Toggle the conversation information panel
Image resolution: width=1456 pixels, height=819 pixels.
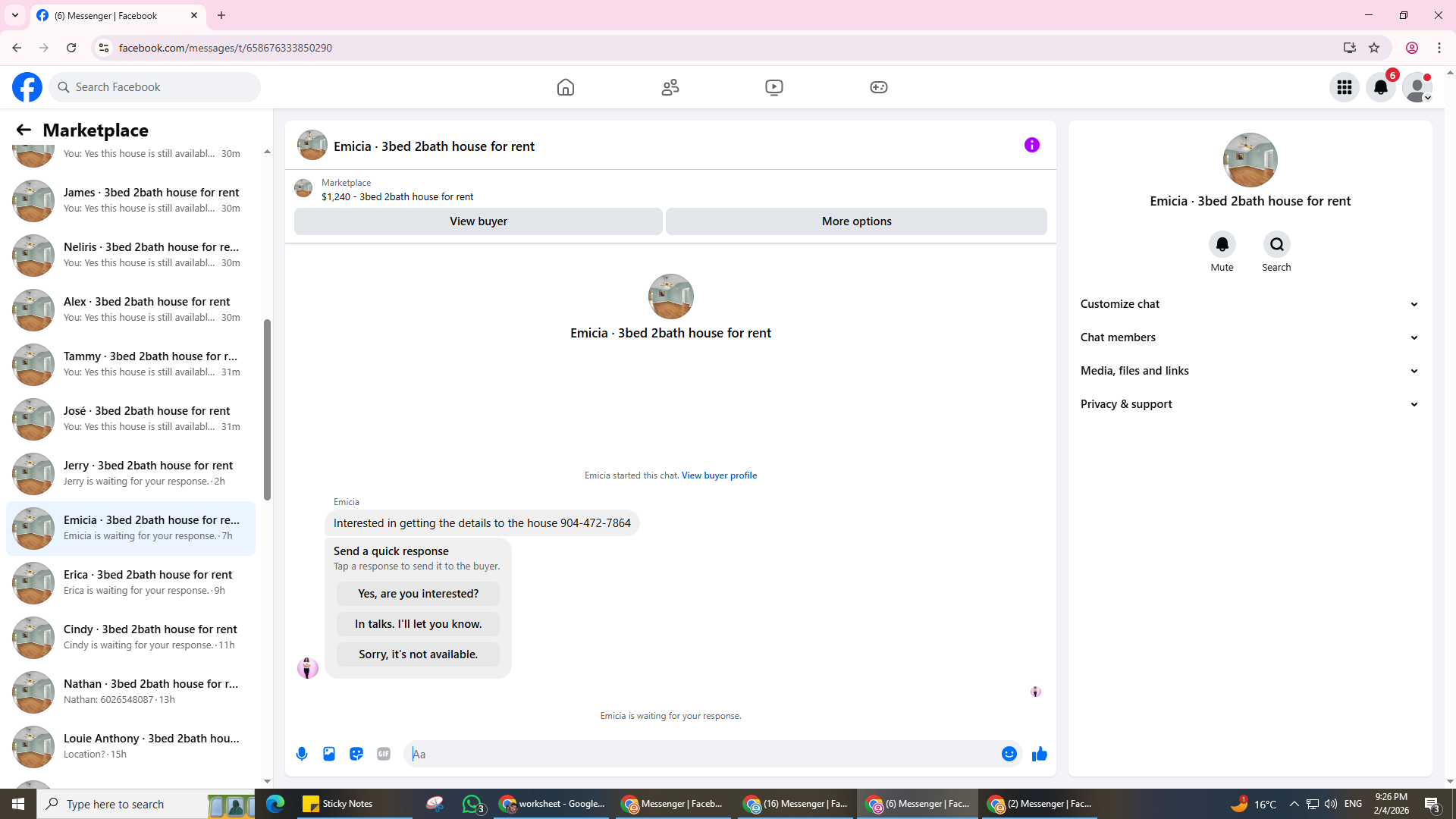[1031, 145]
